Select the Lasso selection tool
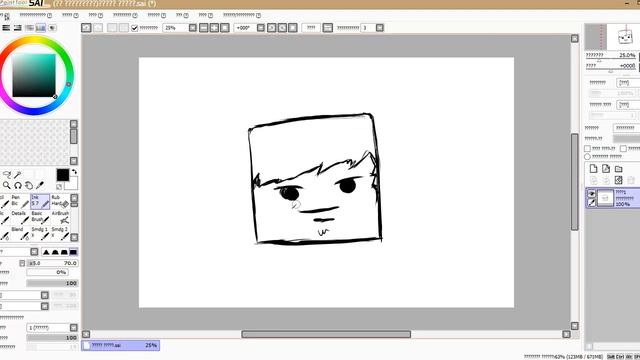This screenshot has width=640, height=360. click(x=7, y=175)
